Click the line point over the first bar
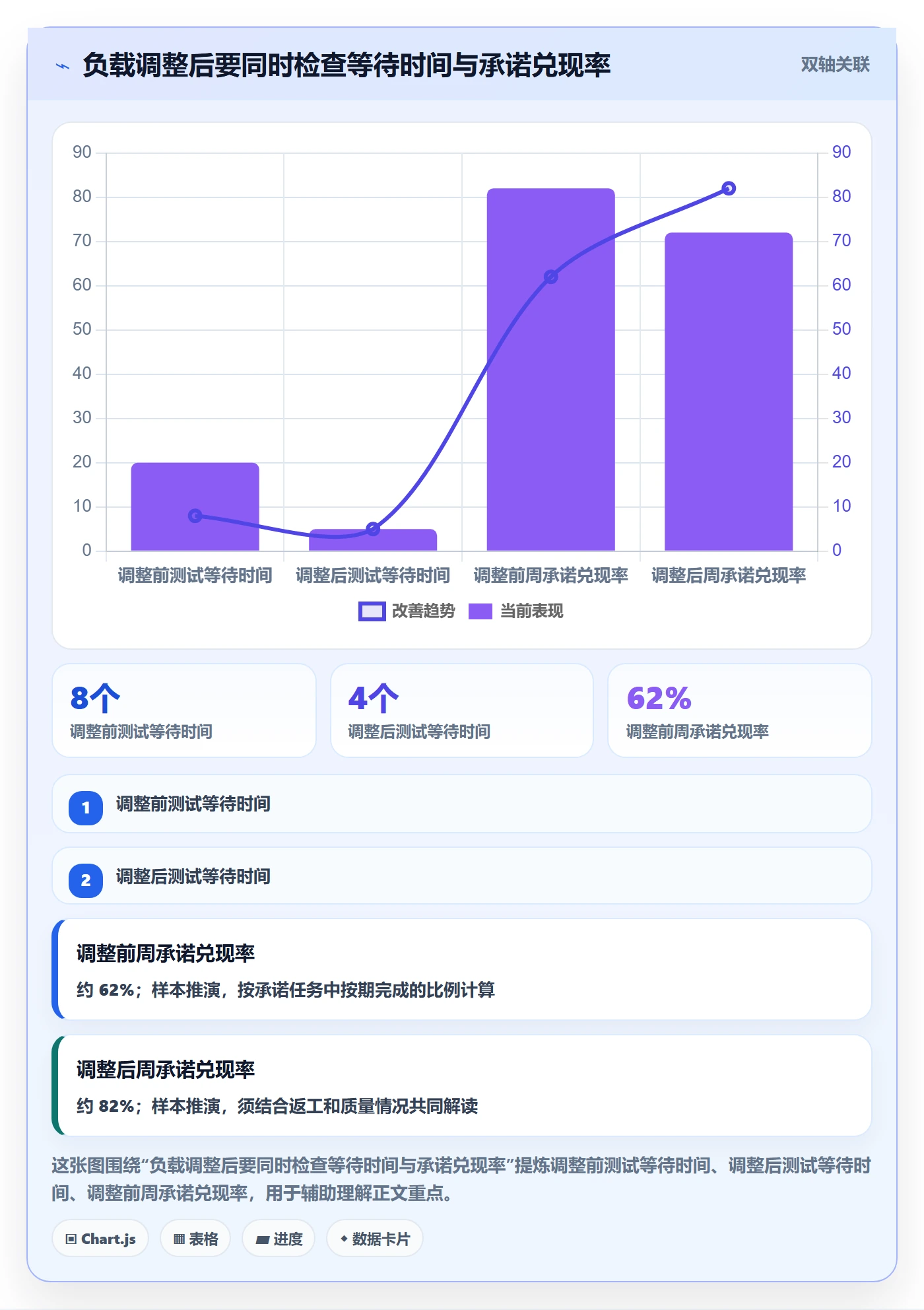The width and height of the screenshot is (924, 1310). (195, 516)
